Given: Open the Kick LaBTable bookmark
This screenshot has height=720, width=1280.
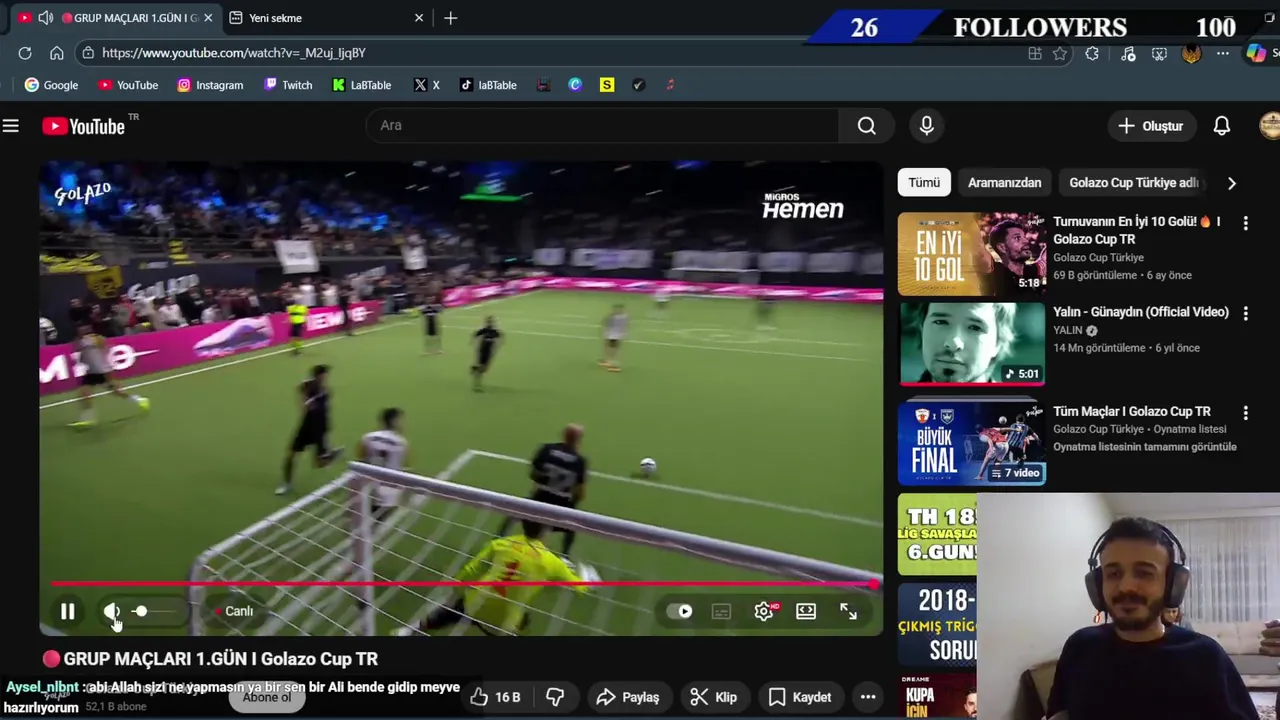Looking at the screenshot, I should click(x=362, y=85).
